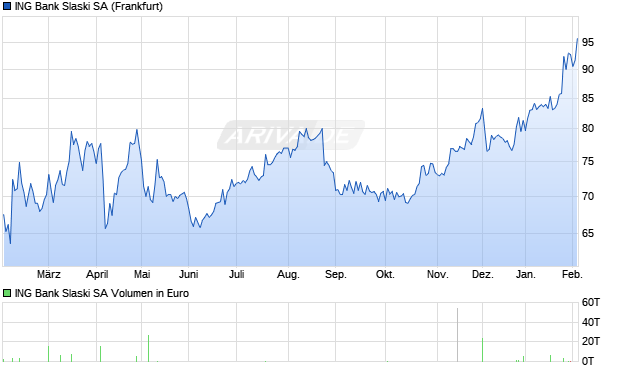Click the 0T volume axis value
The height and width of the screenshot is (371, 620).
pos(588,361)
